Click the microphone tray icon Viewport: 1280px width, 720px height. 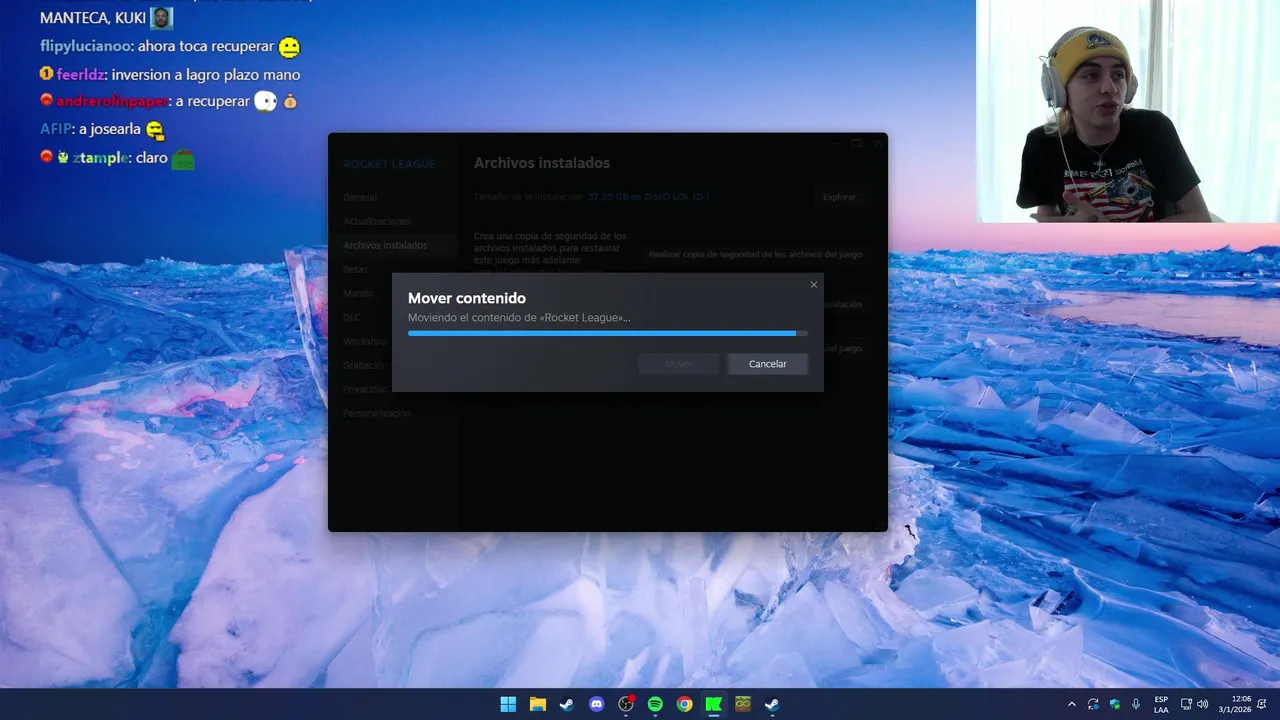pos(1136,704)
